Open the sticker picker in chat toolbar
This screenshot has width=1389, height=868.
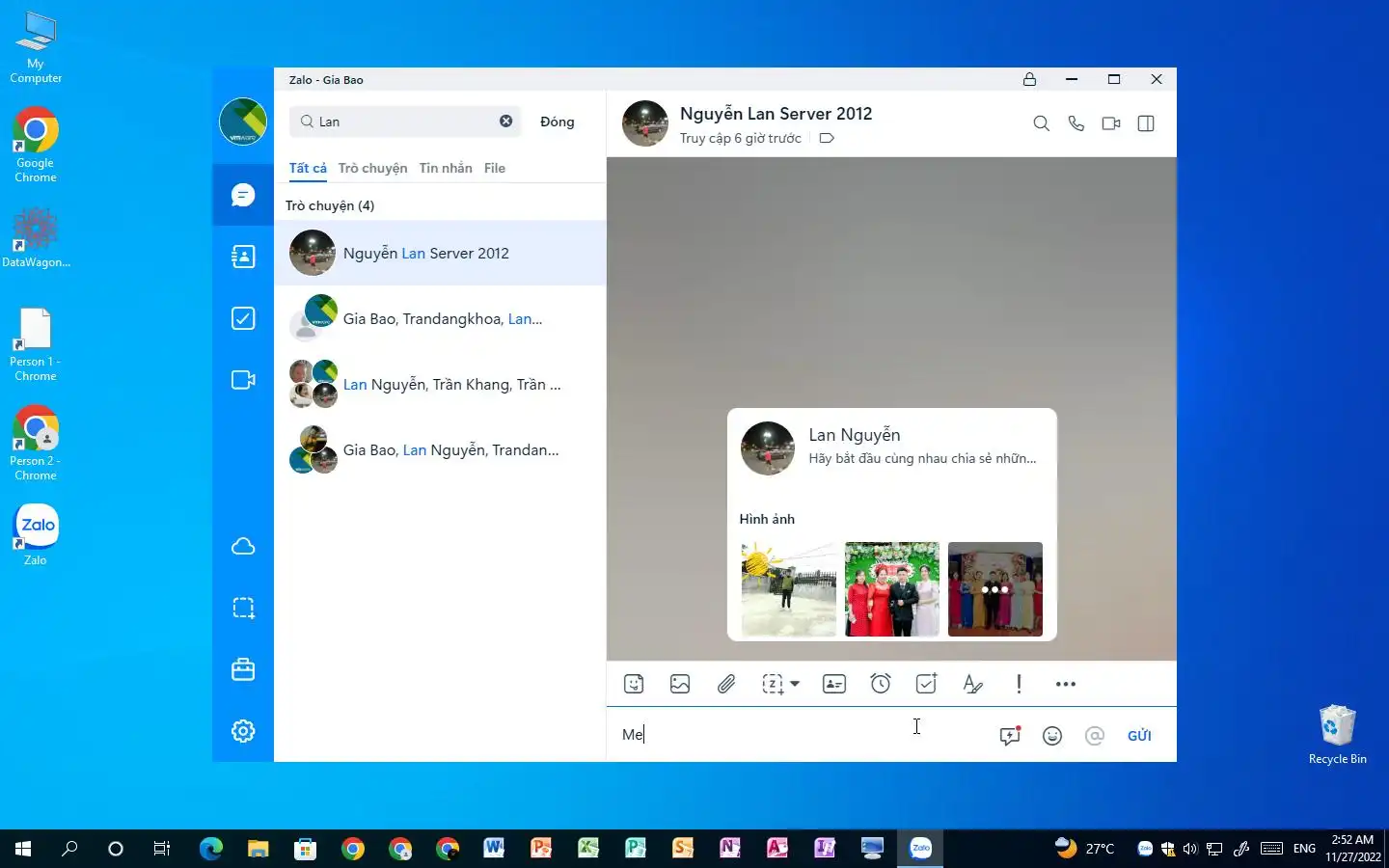634,684
